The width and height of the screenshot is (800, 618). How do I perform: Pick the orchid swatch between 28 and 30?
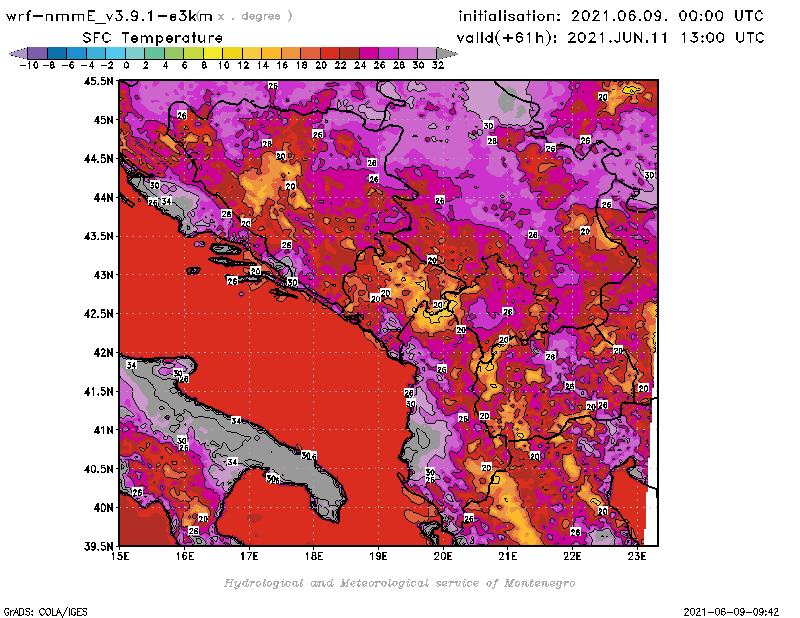coord(408,53)
